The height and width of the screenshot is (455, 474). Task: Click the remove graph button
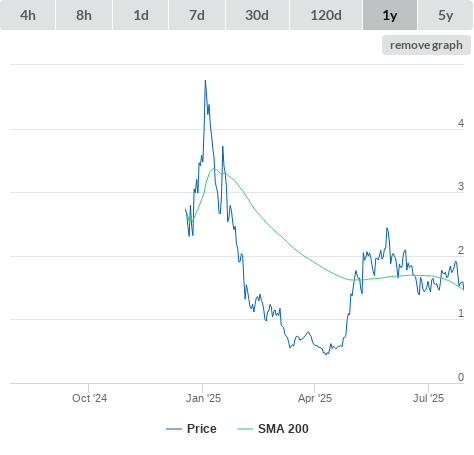tap(426, 45)
